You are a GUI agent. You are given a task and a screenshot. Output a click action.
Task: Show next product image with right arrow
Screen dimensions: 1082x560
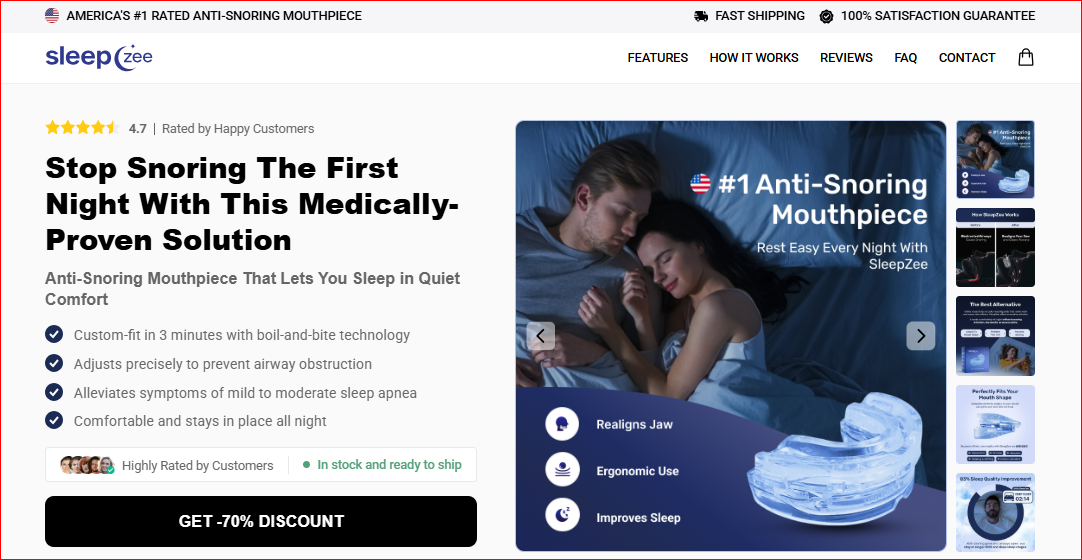(x=921, y=336)
